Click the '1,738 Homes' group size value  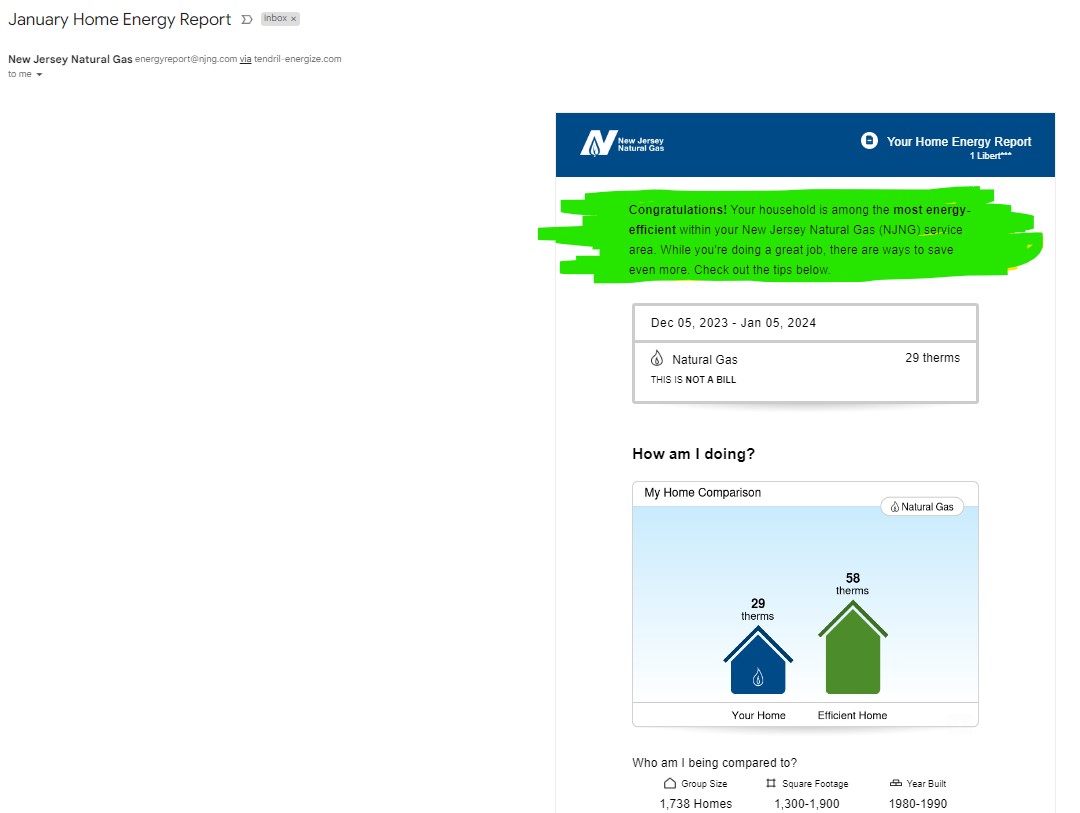(x=696, y=804)
